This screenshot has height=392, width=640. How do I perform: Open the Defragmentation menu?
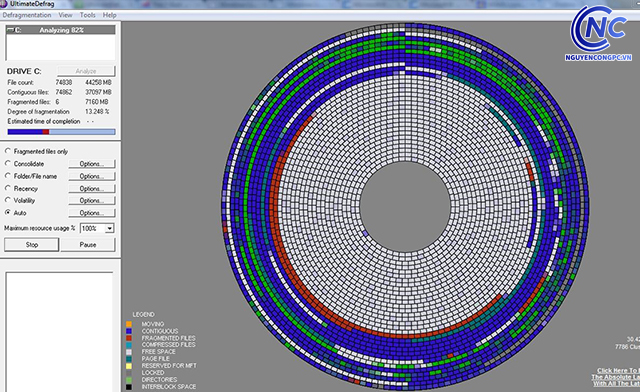tap(27, 15)
